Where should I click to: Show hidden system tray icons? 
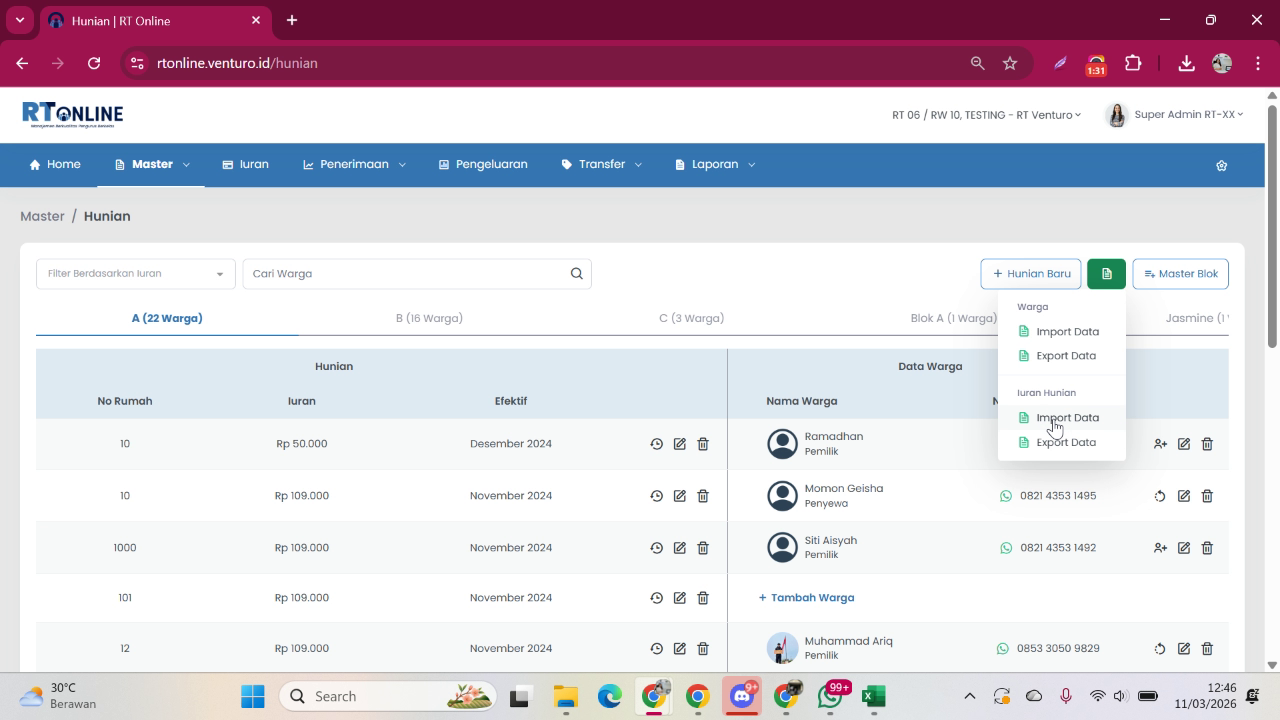pyautogui.click(x=968, y=696)
